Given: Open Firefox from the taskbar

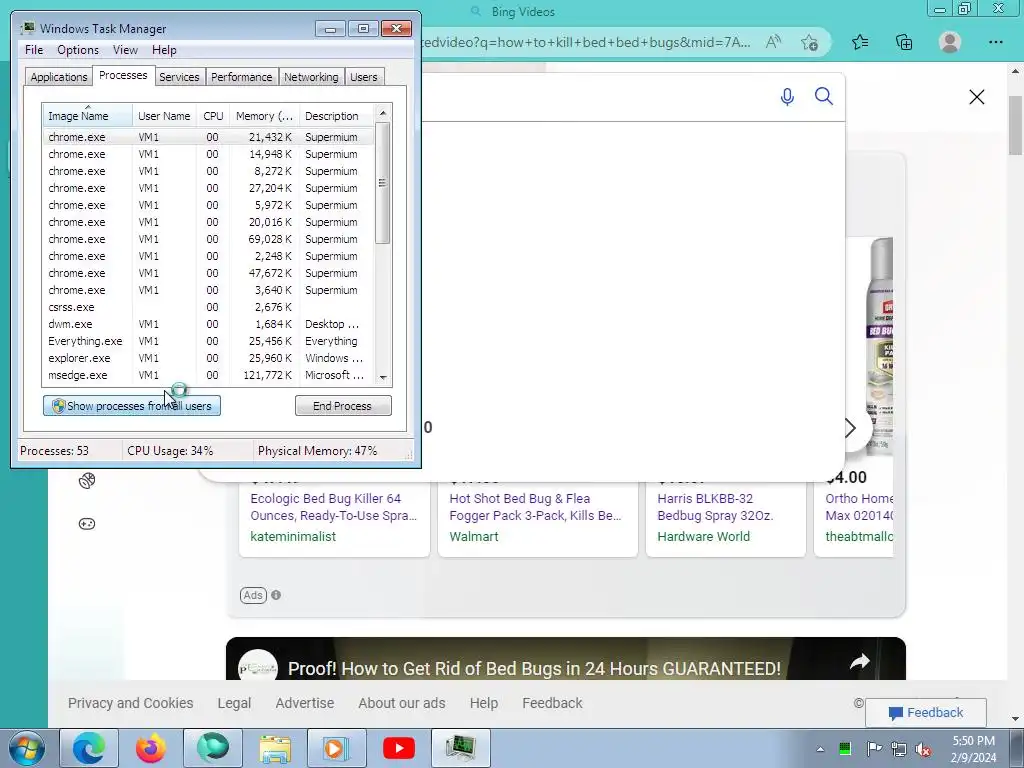Looking at the screenshot, I should point(151,748).
